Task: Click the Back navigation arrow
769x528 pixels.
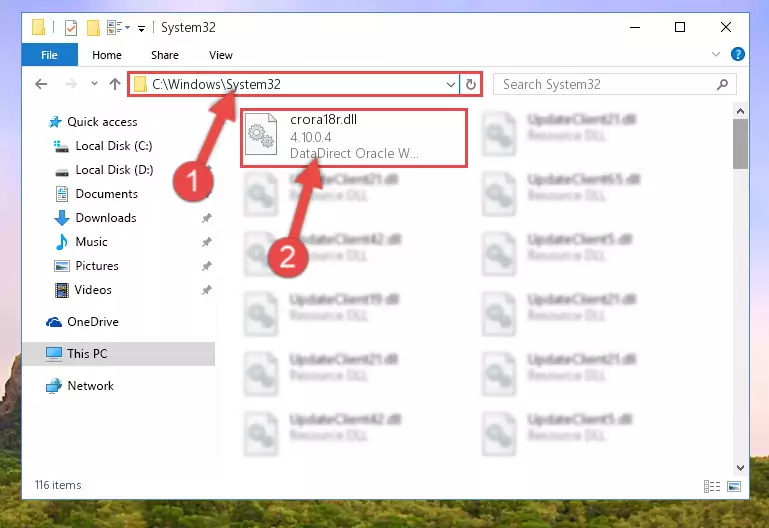Action: tap(42, 84)
